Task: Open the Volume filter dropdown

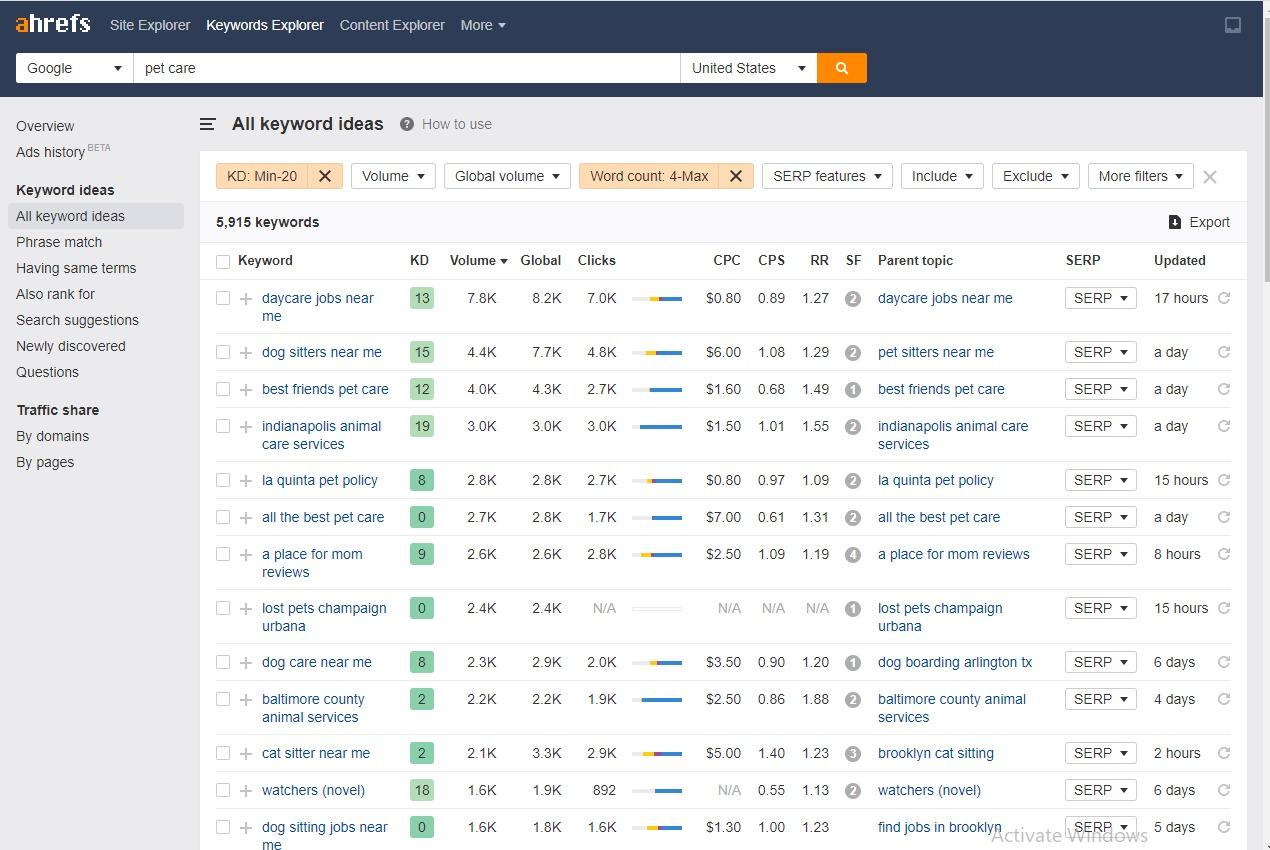Action: pos(393,175)
